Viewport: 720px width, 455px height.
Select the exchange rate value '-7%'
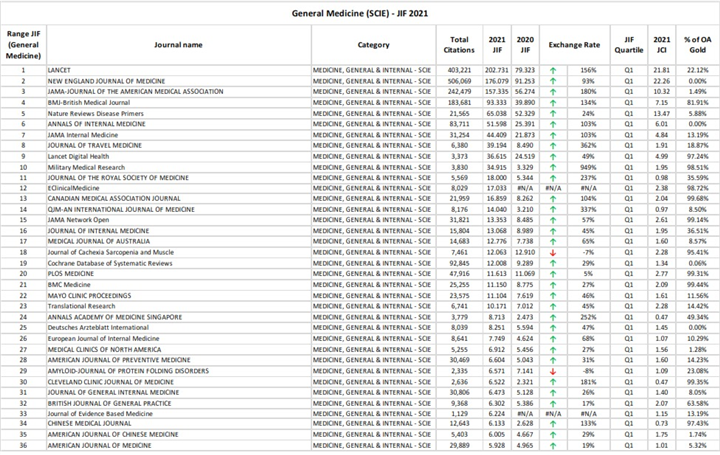coord(588,253)
